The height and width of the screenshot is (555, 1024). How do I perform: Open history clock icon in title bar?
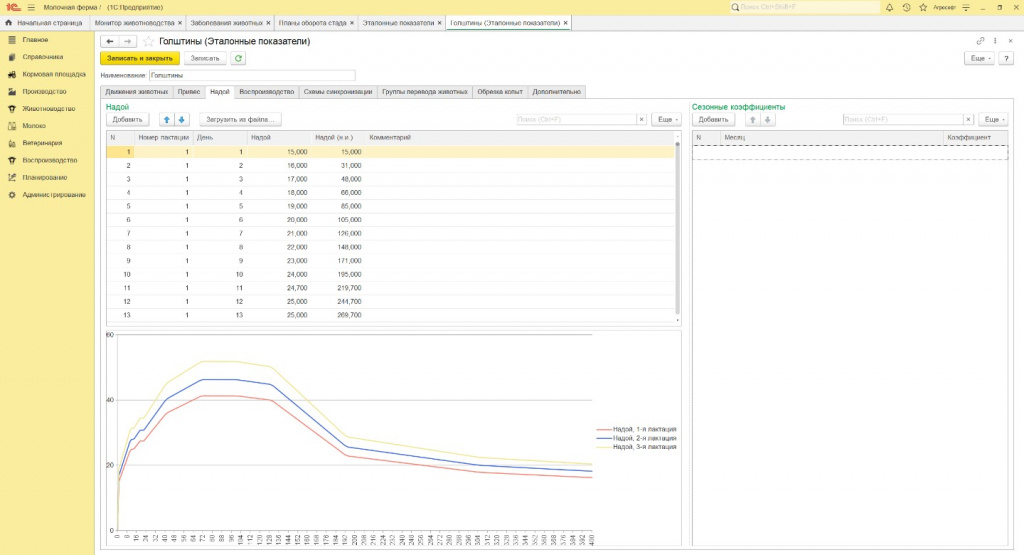[906, 7]
